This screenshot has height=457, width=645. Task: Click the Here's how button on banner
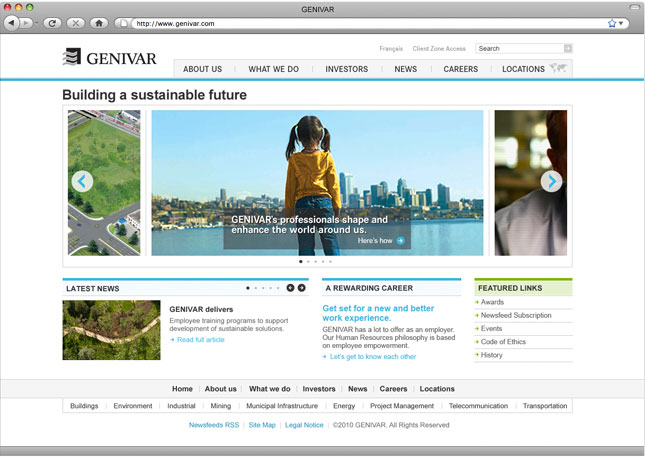point(381,241)
